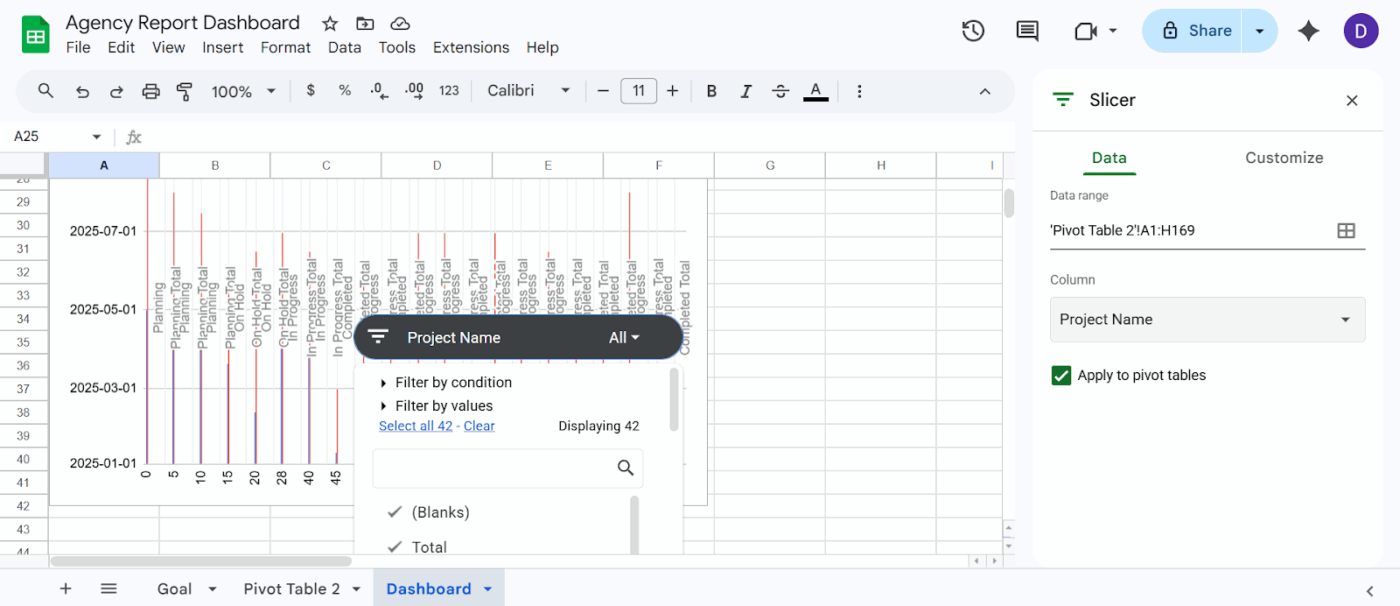
Task: Undo the last action
Action: (82, 90)
